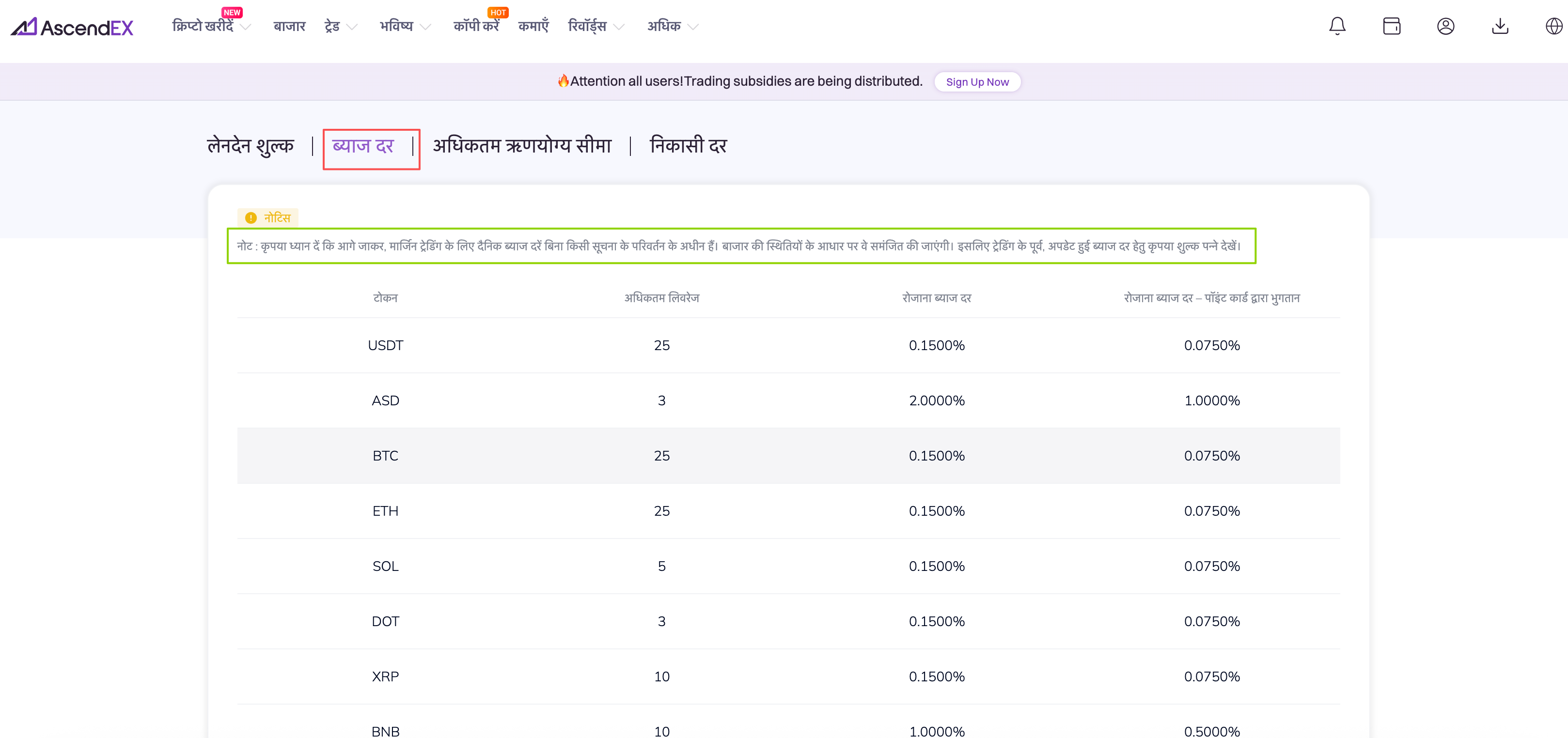Image resolution: width=1568 pixels, height=738 pixels.
Task: Click the AscendEX logo
Action: [x=72, y=27]
